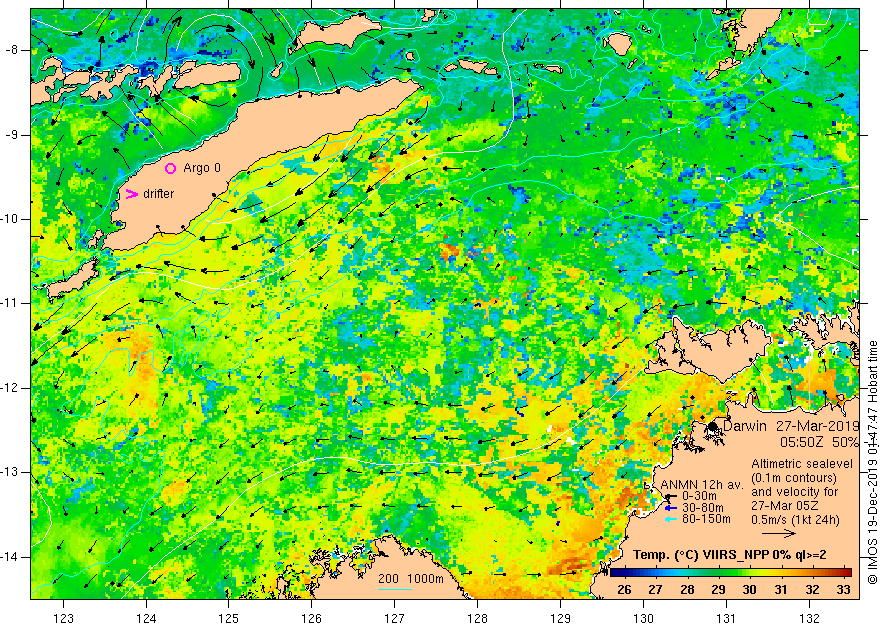The height and width of the screenshot is (630, 880).
Task: Click the cyan 80-150m legend arrow
Action: point(671,519)
